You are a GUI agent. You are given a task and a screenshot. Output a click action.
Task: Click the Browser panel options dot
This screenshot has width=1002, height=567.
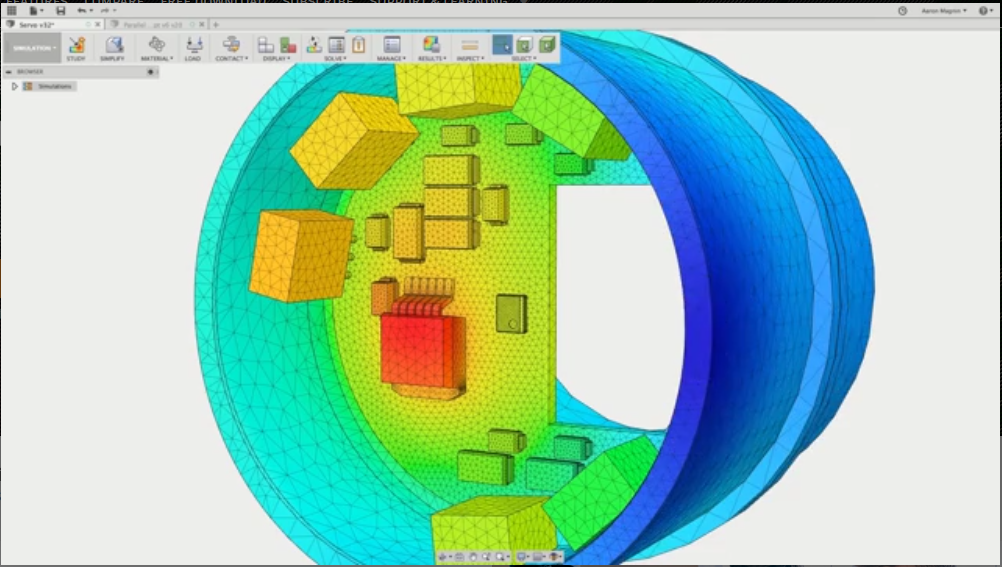tap(151, 72)
